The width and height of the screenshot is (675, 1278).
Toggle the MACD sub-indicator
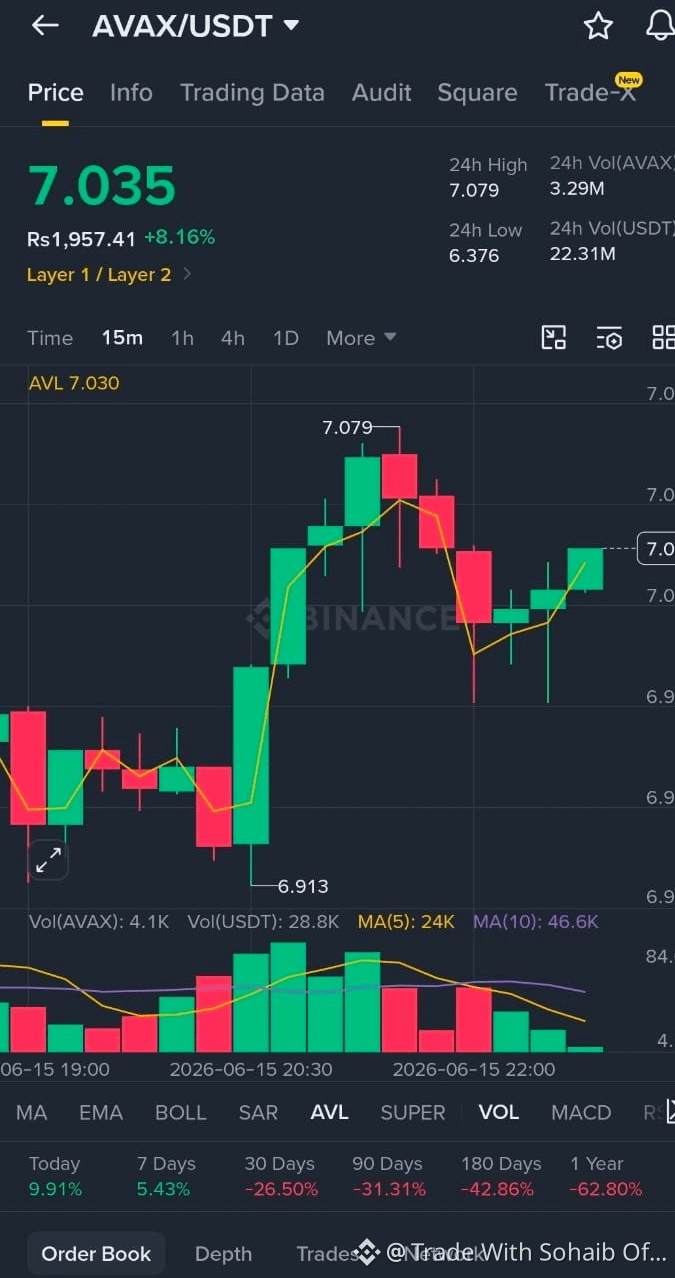tap(581, 1112)
